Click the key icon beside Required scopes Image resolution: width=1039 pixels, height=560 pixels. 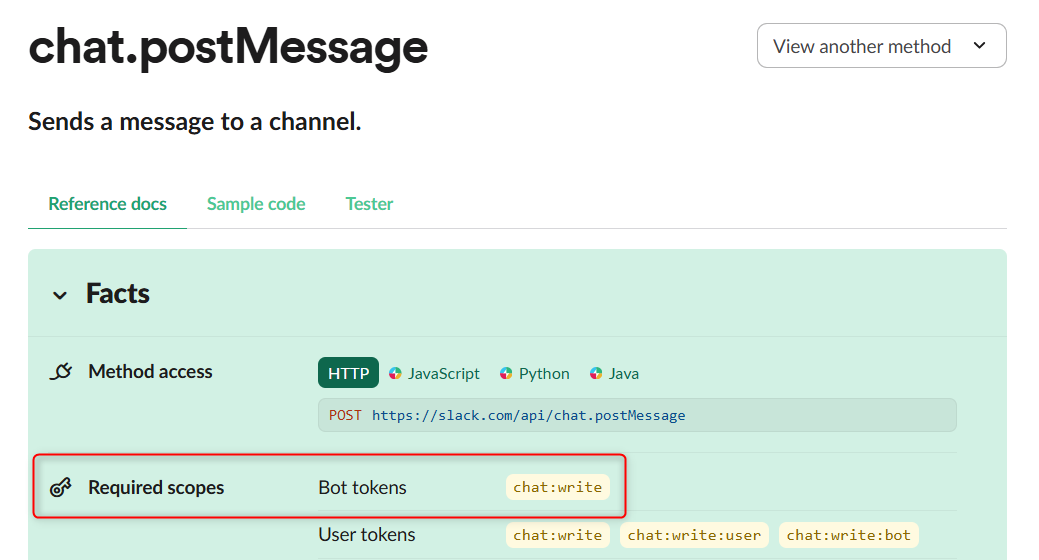click(x=61, y=488)
